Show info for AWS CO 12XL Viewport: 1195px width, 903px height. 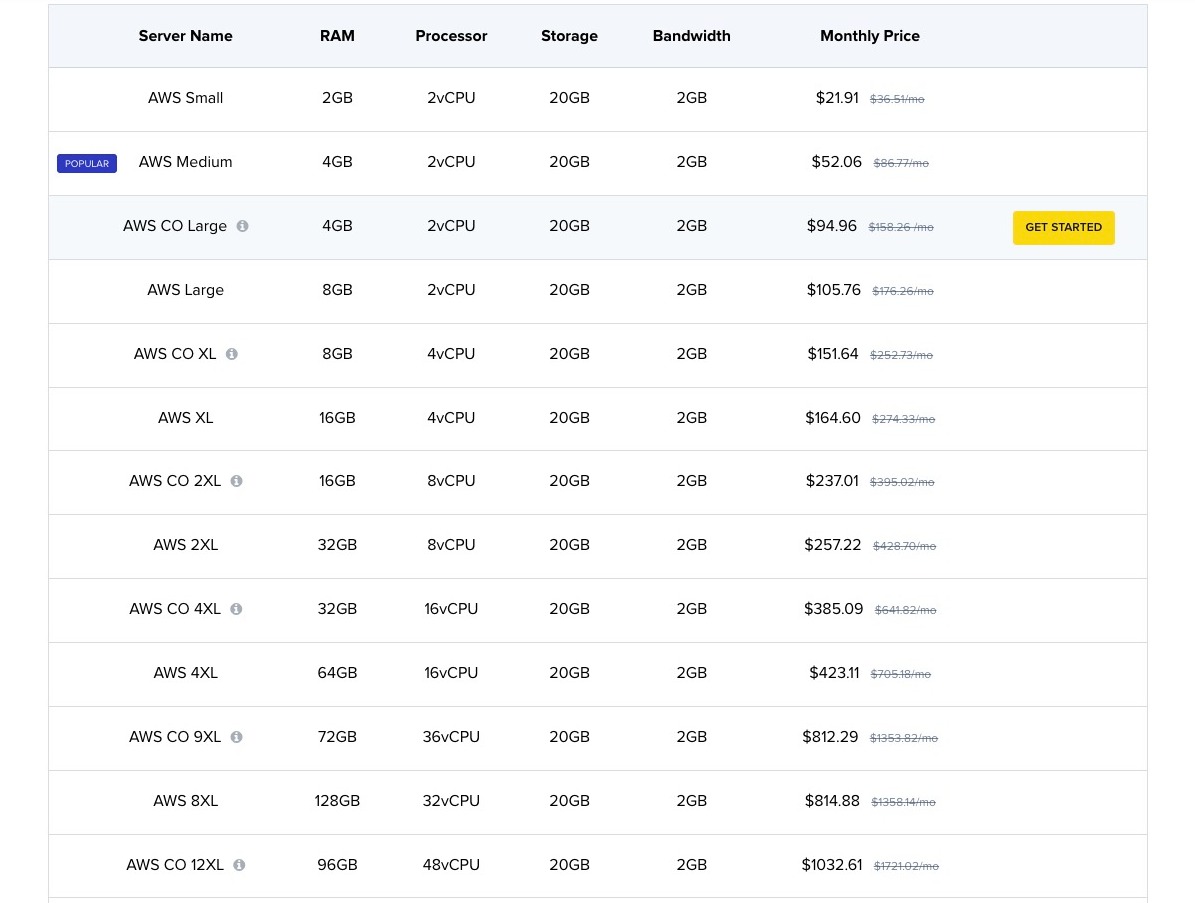click(x=239, y=866)
